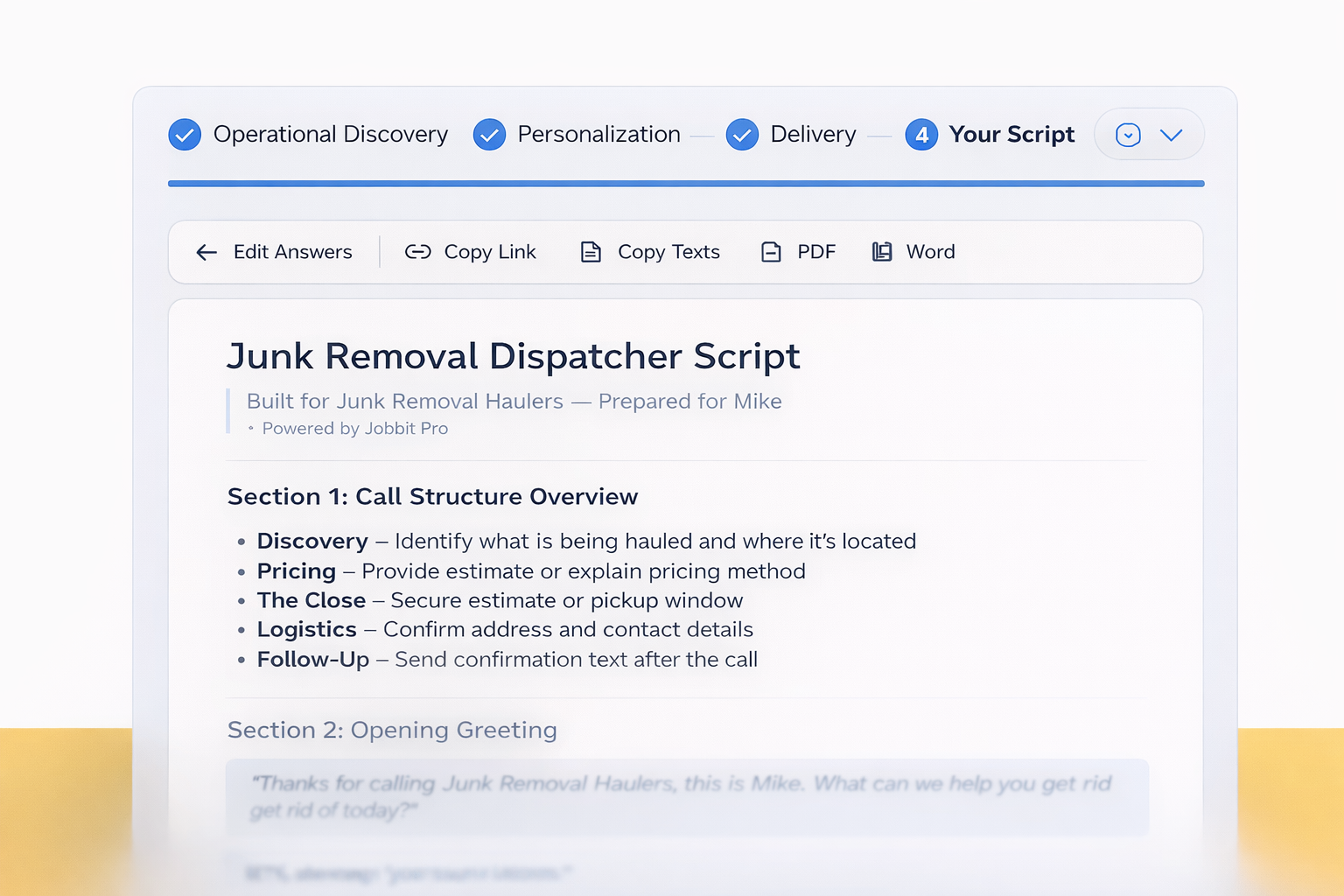Click the PDF file icon
Screen dimensions: 1344x896
(x=771, y=252)
